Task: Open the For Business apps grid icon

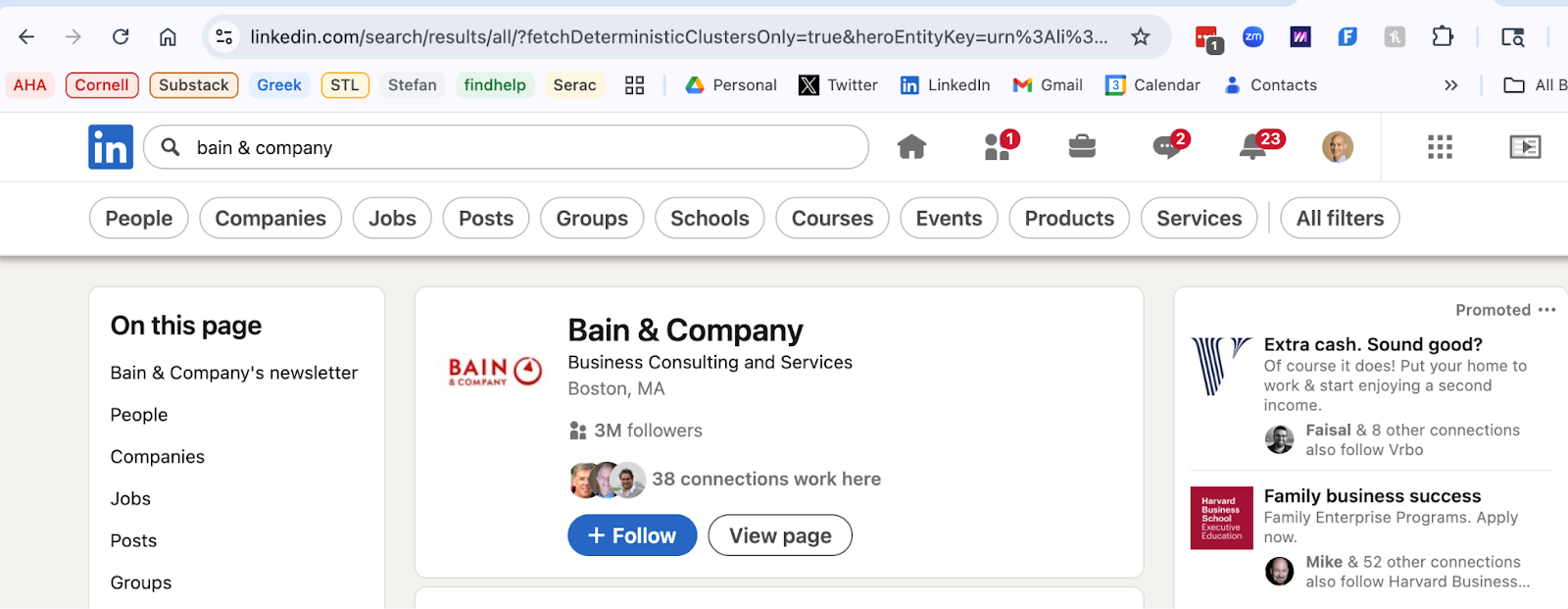Action: [1440, 147]
